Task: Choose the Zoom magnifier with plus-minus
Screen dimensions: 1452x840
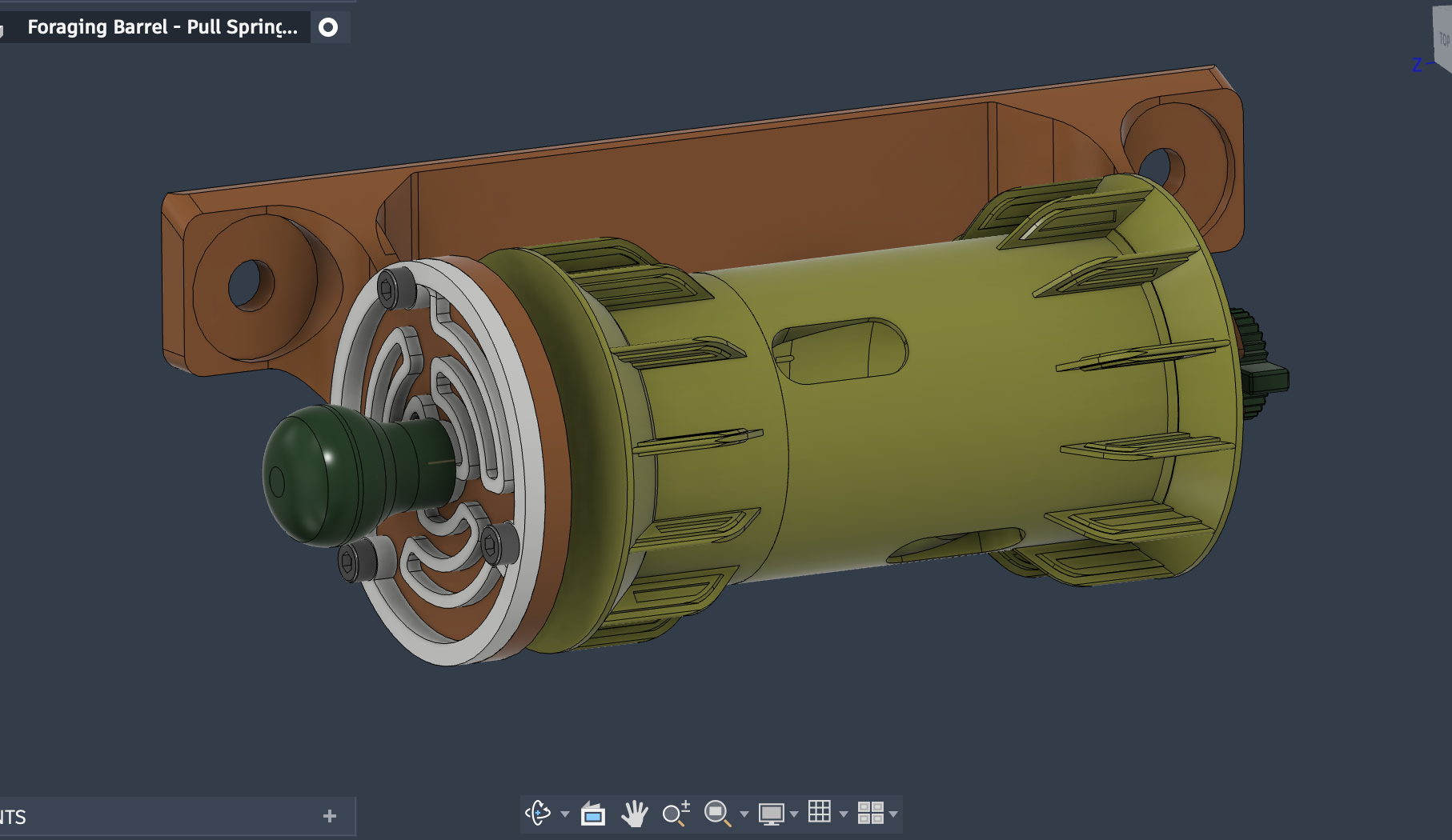Action: pos(676,814)
